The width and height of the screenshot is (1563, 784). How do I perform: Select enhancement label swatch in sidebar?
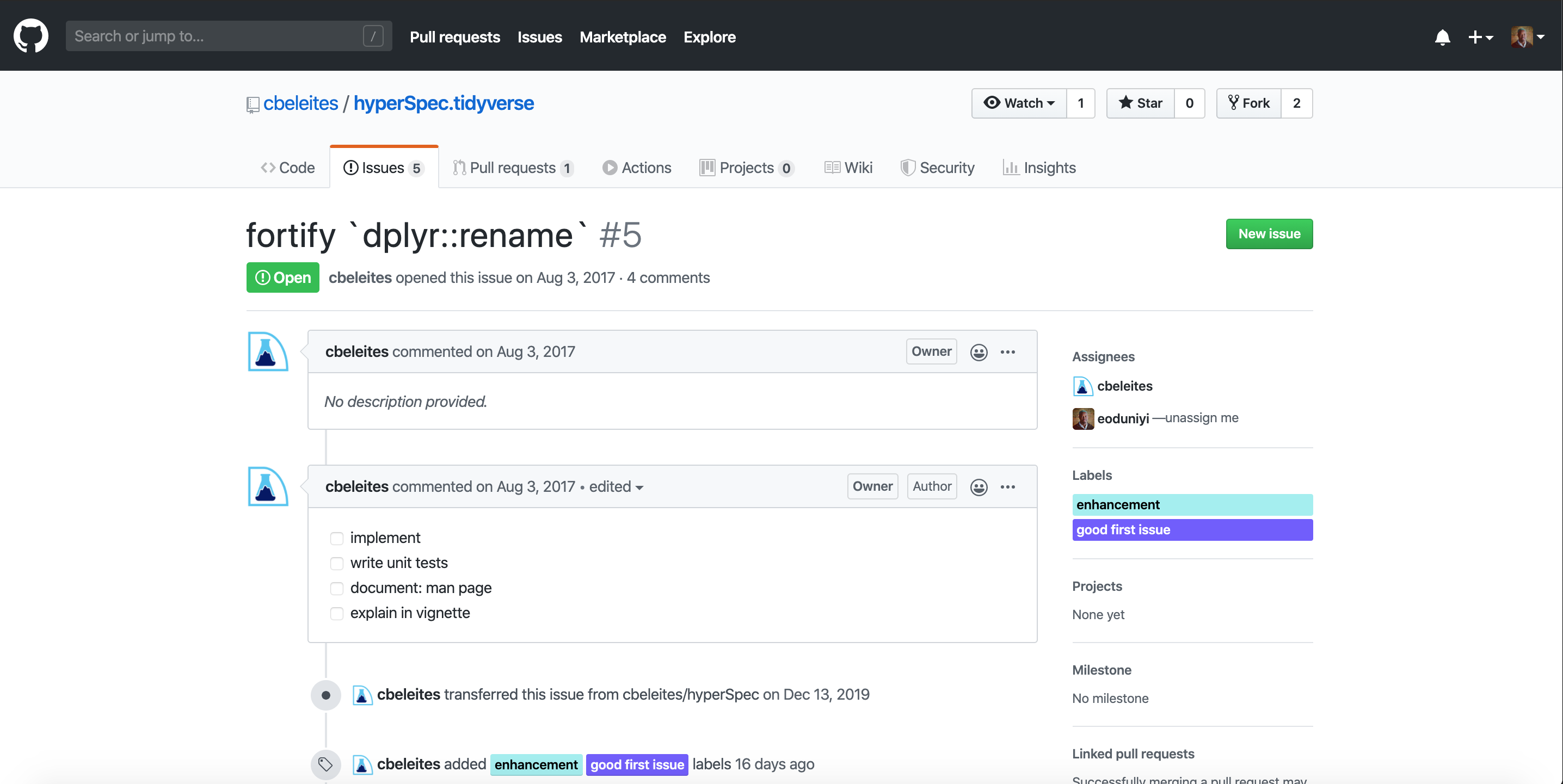[1192, 504]
